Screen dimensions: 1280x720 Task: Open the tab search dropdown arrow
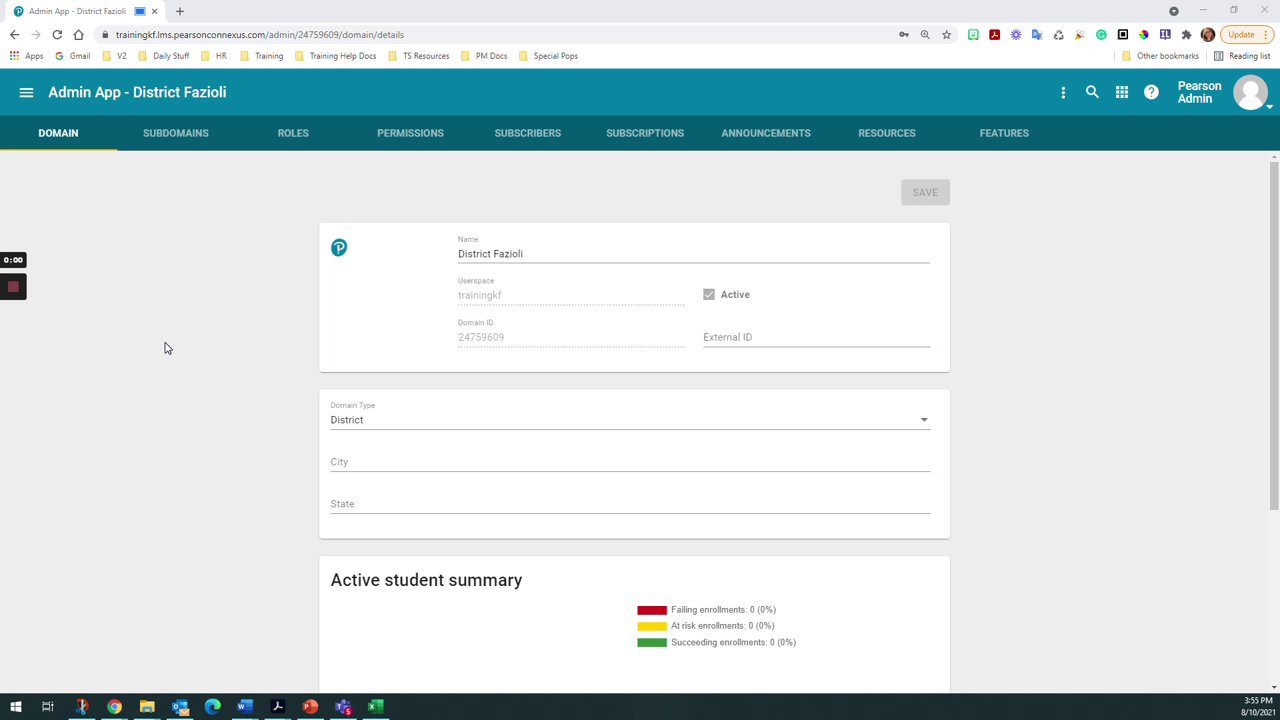(x=1174, y=11)
